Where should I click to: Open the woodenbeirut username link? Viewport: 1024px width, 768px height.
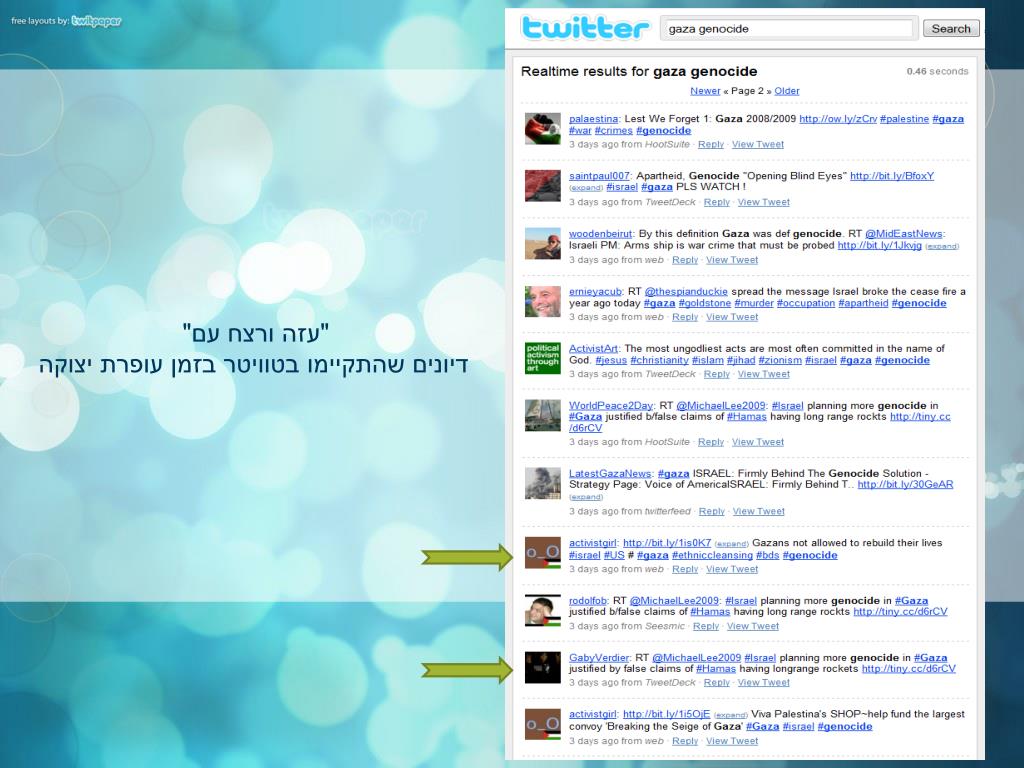tap(600, 234)
